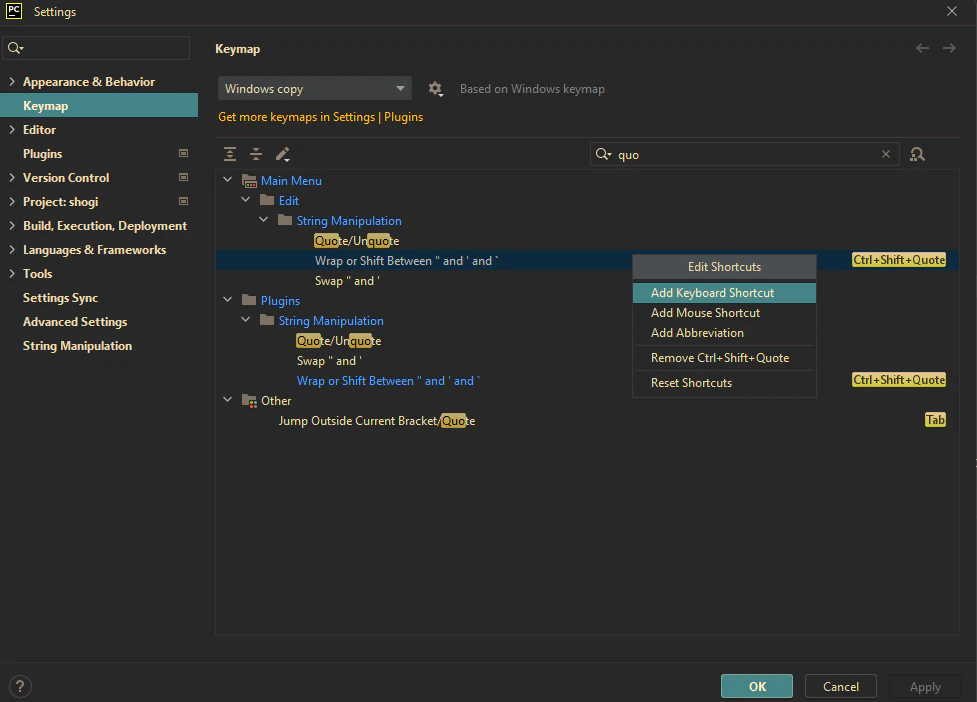Collapse the Other tree node
977x702 pixels.
click(227, 400)
